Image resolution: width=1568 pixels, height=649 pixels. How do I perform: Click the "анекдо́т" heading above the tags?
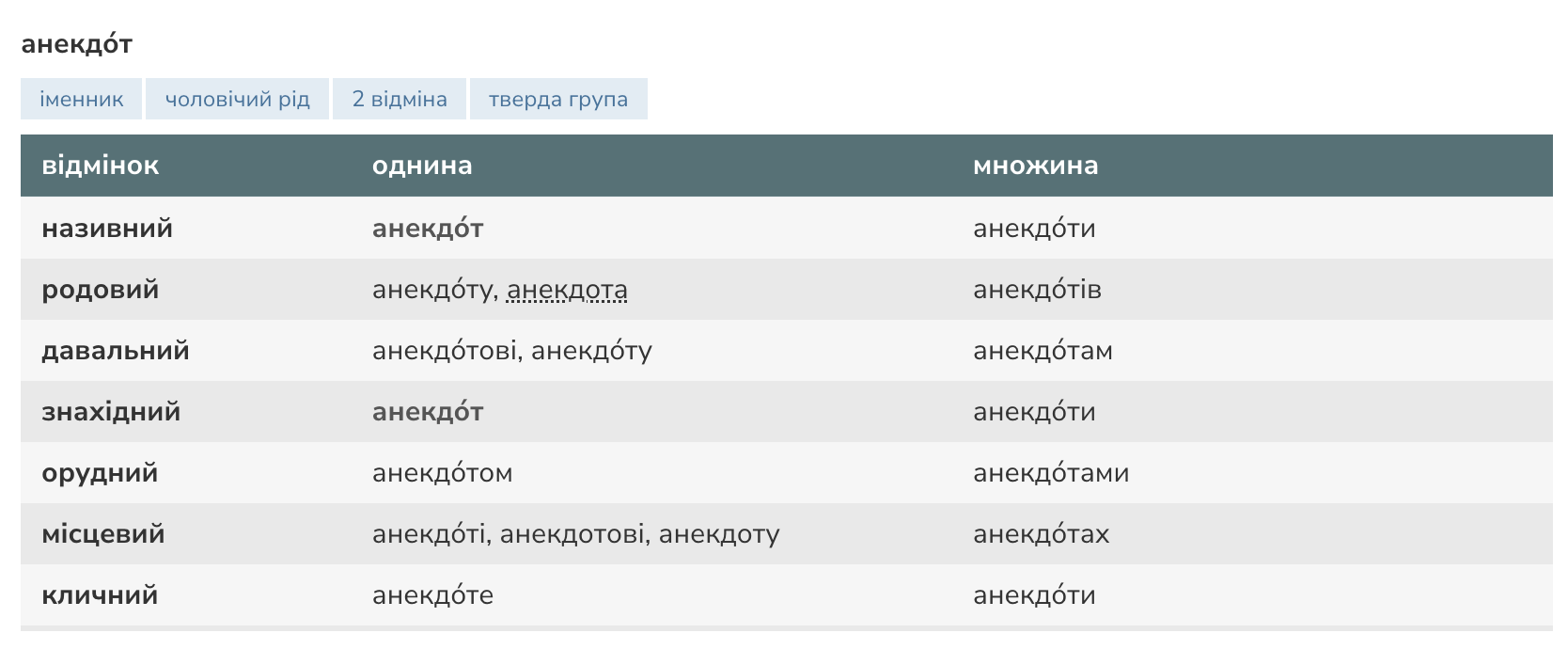tap(77, 44)
